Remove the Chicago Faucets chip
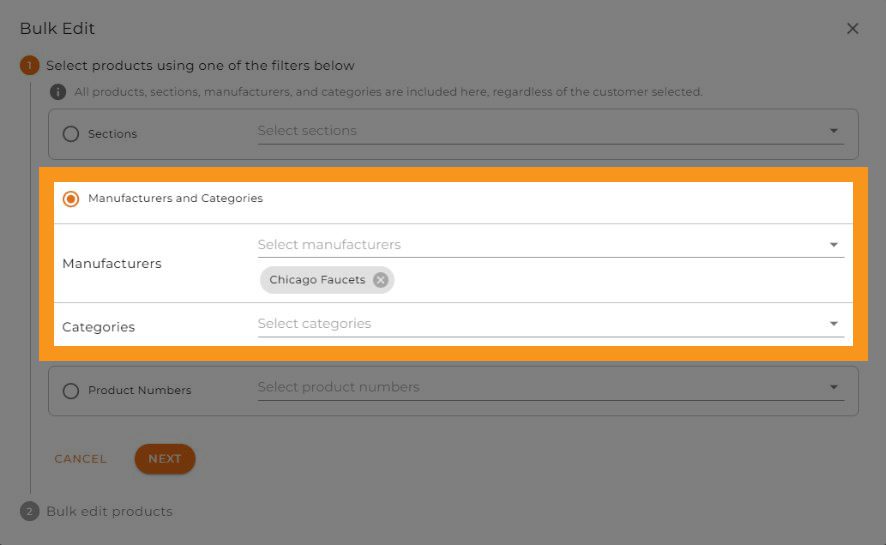This screenshot has height=545, width=886. point(380,280)
